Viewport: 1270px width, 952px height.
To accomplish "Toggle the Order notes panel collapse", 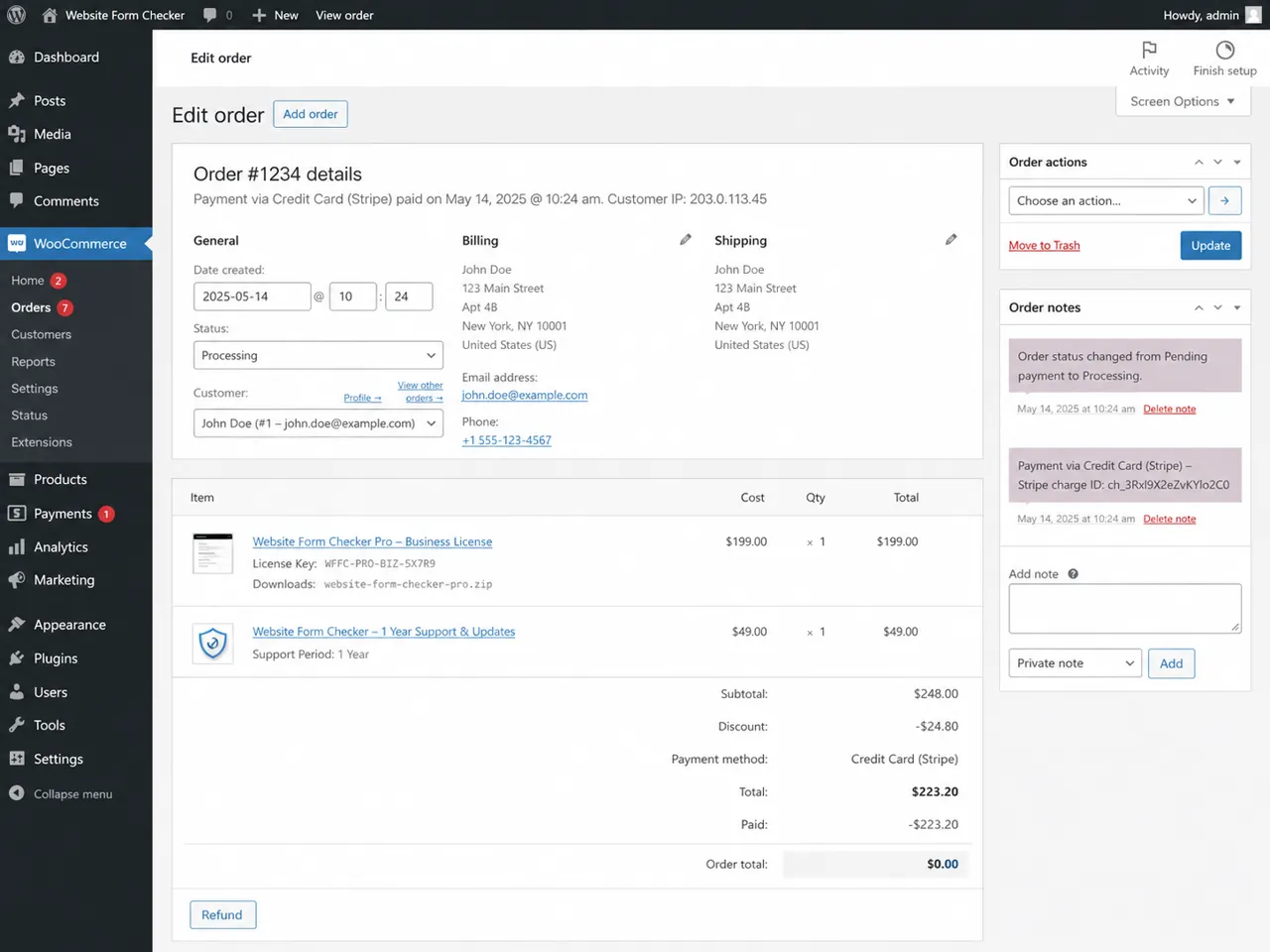I will pos(1237,307).
